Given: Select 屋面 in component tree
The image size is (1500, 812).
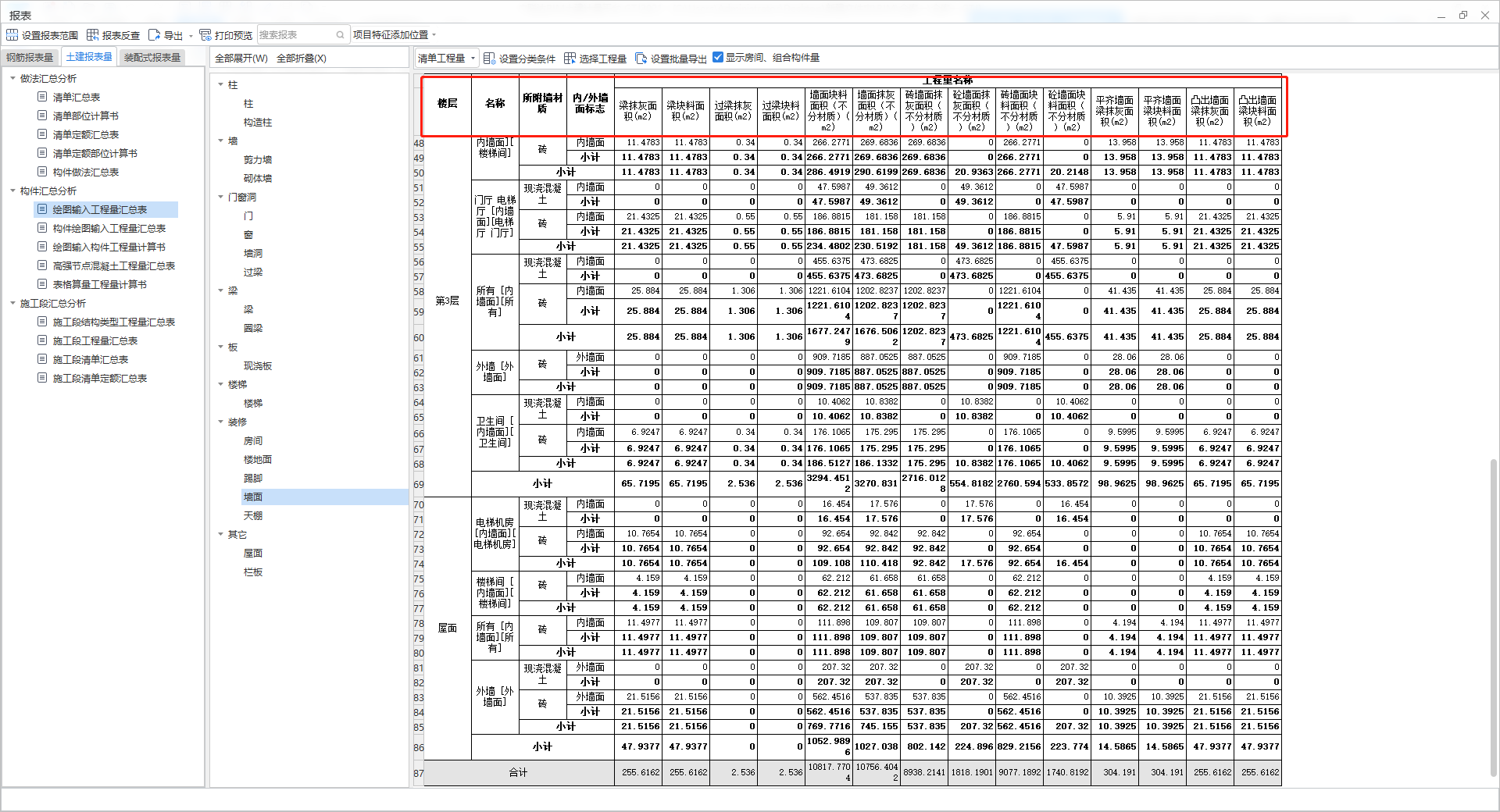Looking at the screenshot, I should point(253,553).
